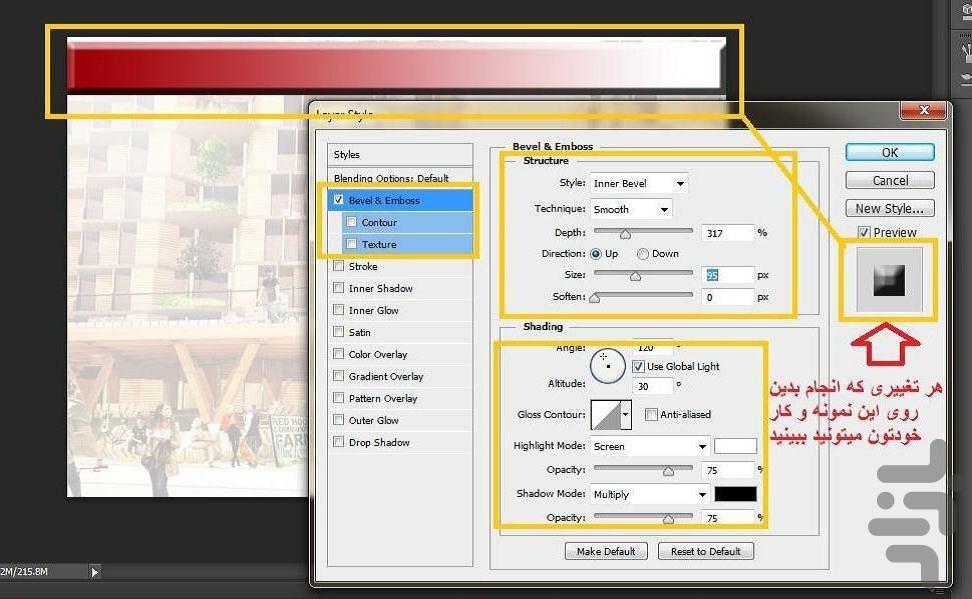Viewport: 972px width, 599px height.
Task: Click the status bar arrow beside document size
Action: (x=95, y=572)
